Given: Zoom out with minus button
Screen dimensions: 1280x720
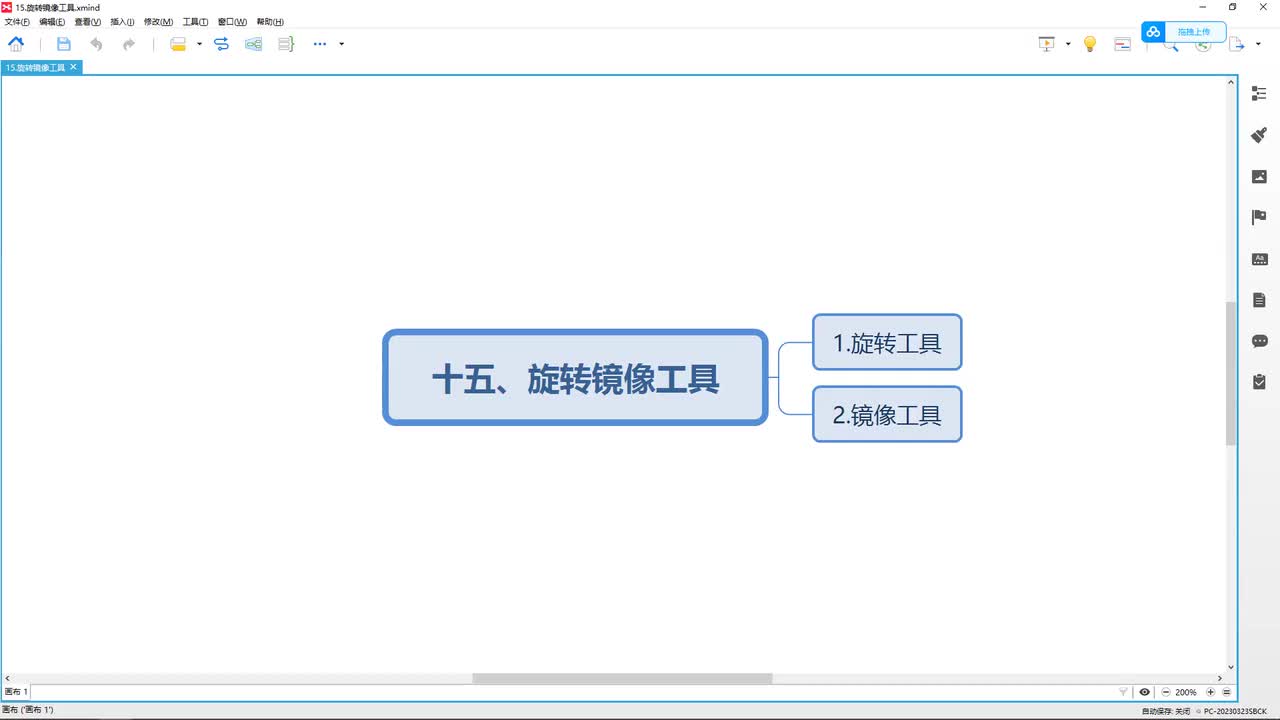Looking at the screenshot, I should [1166, 692].
